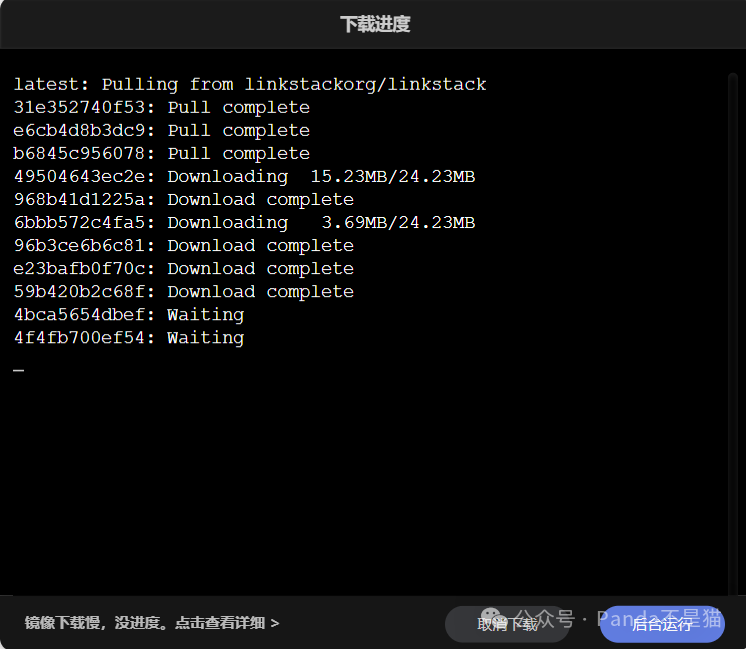This screenshot has height=649, width=746.
Task: Select the 49504643ec2e Downloading 15.23MB line
Action: tap(244, 177)
